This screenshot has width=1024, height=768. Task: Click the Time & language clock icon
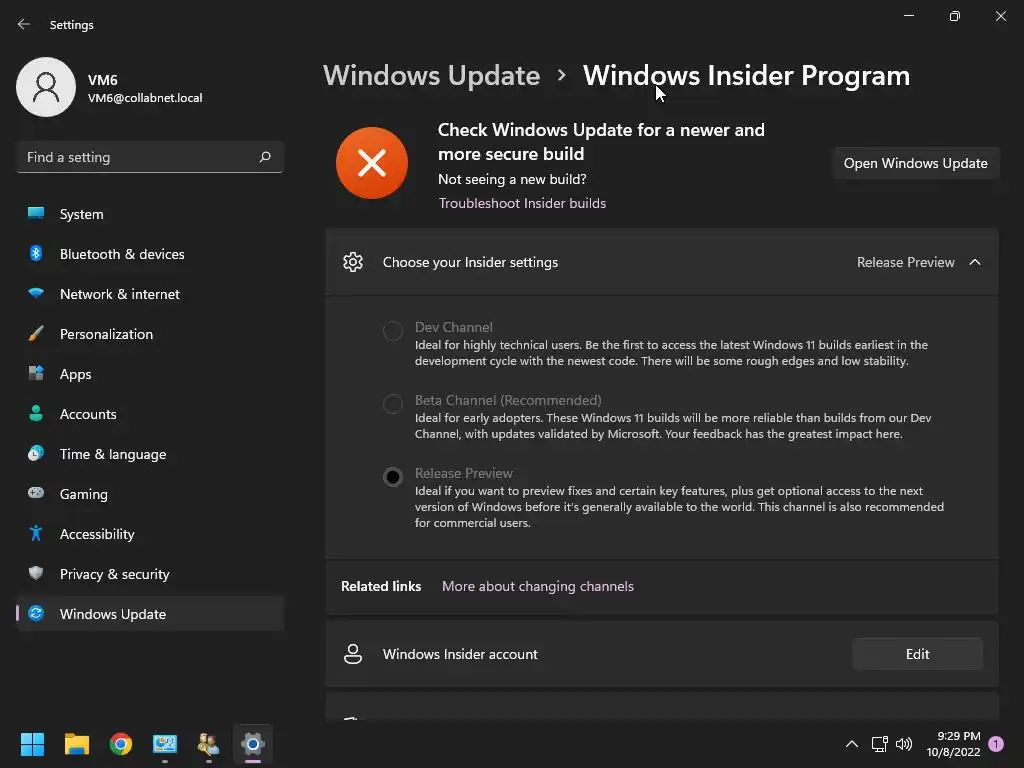(x=36, y=453)
